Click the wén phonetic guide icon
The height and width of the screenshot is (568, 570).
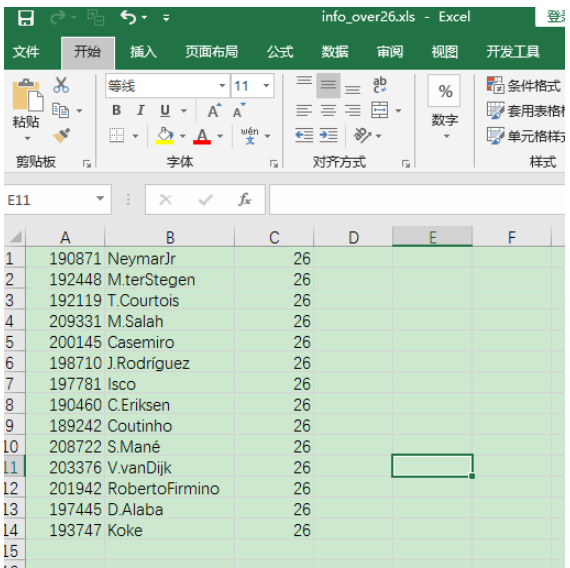coord(250,135)
